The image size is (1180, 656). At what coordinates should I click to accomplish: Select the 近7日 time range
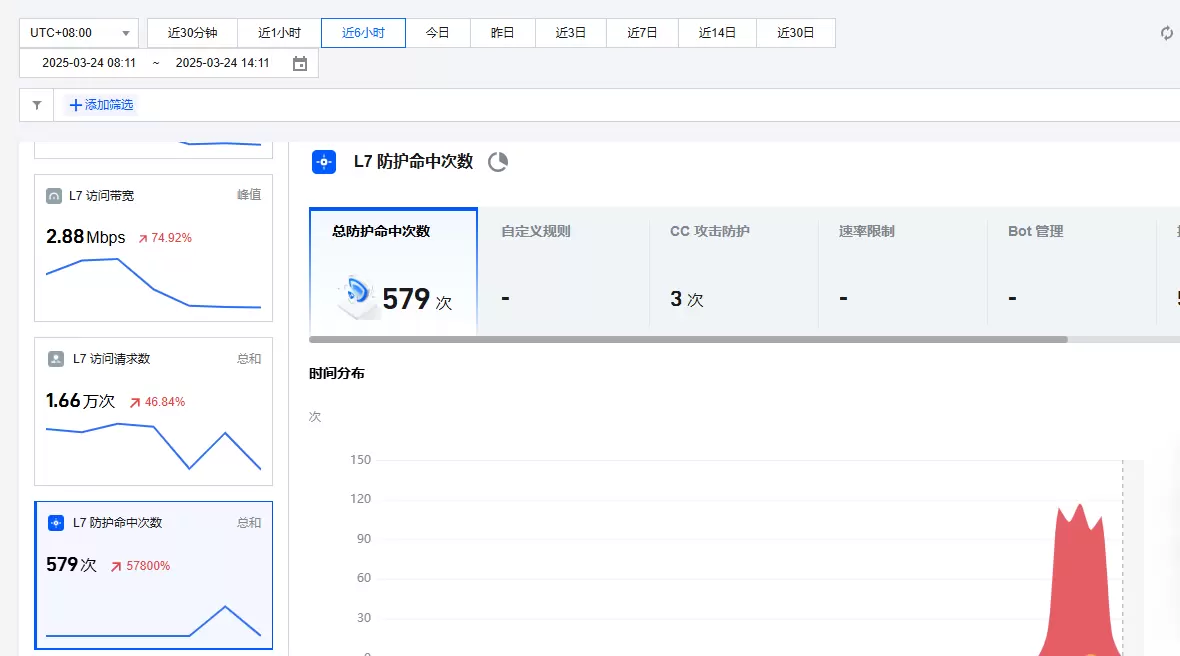click(x=642, y=33)
